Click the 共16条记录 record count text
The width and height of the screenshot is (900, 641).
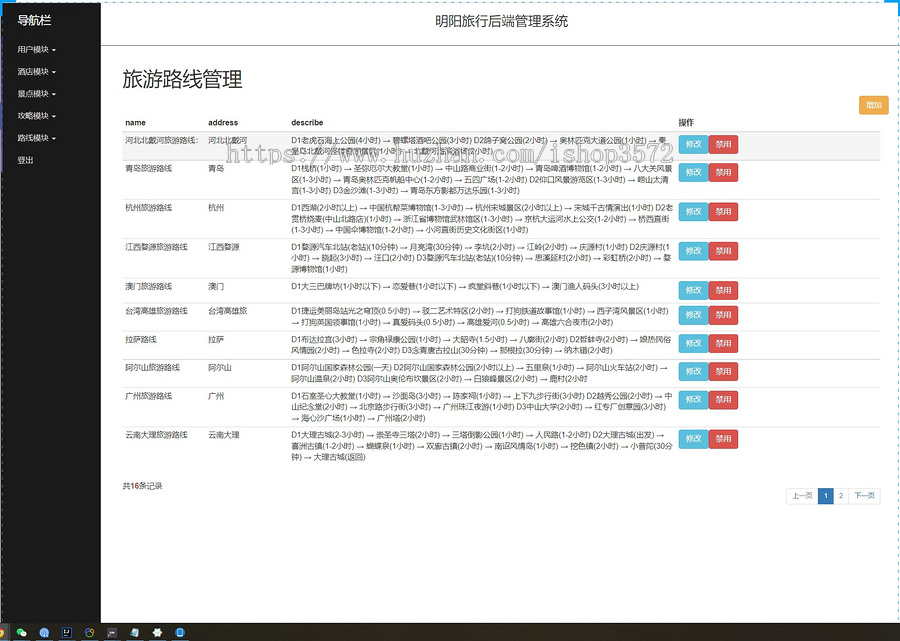tap(142, 486)
